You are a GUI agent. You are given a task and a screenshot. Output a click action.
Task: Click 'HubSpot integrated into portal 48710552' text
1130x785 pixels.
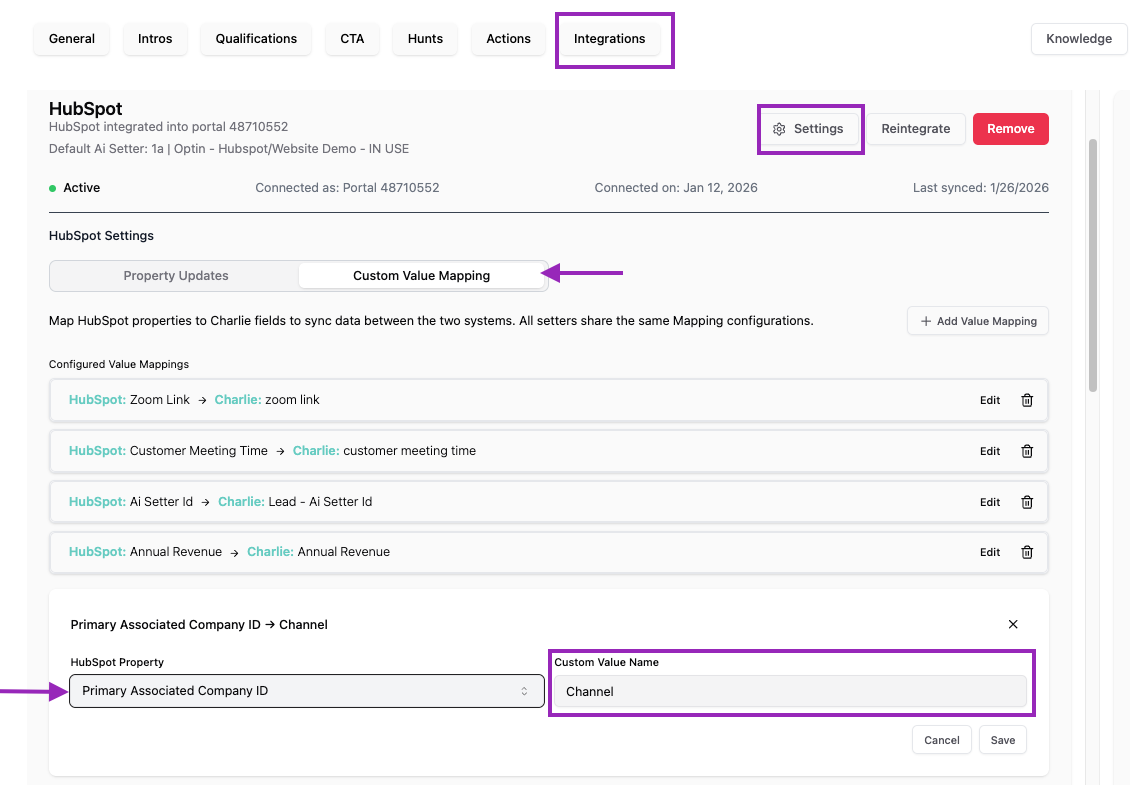tap(169, 127)
